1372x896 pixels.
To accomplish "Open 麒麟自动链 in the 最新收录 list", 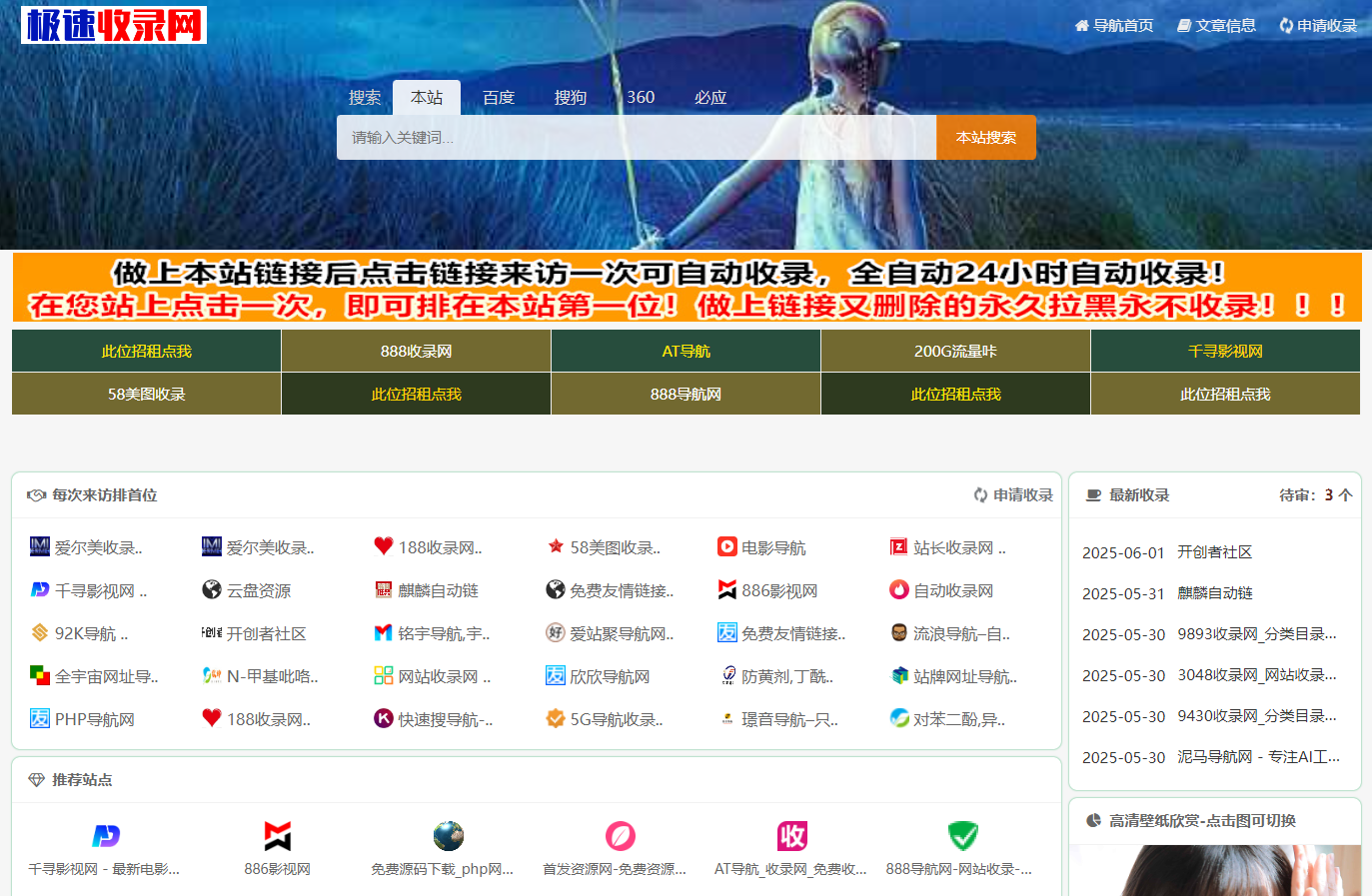I will pyautogui.click(x=1214, y=593).
